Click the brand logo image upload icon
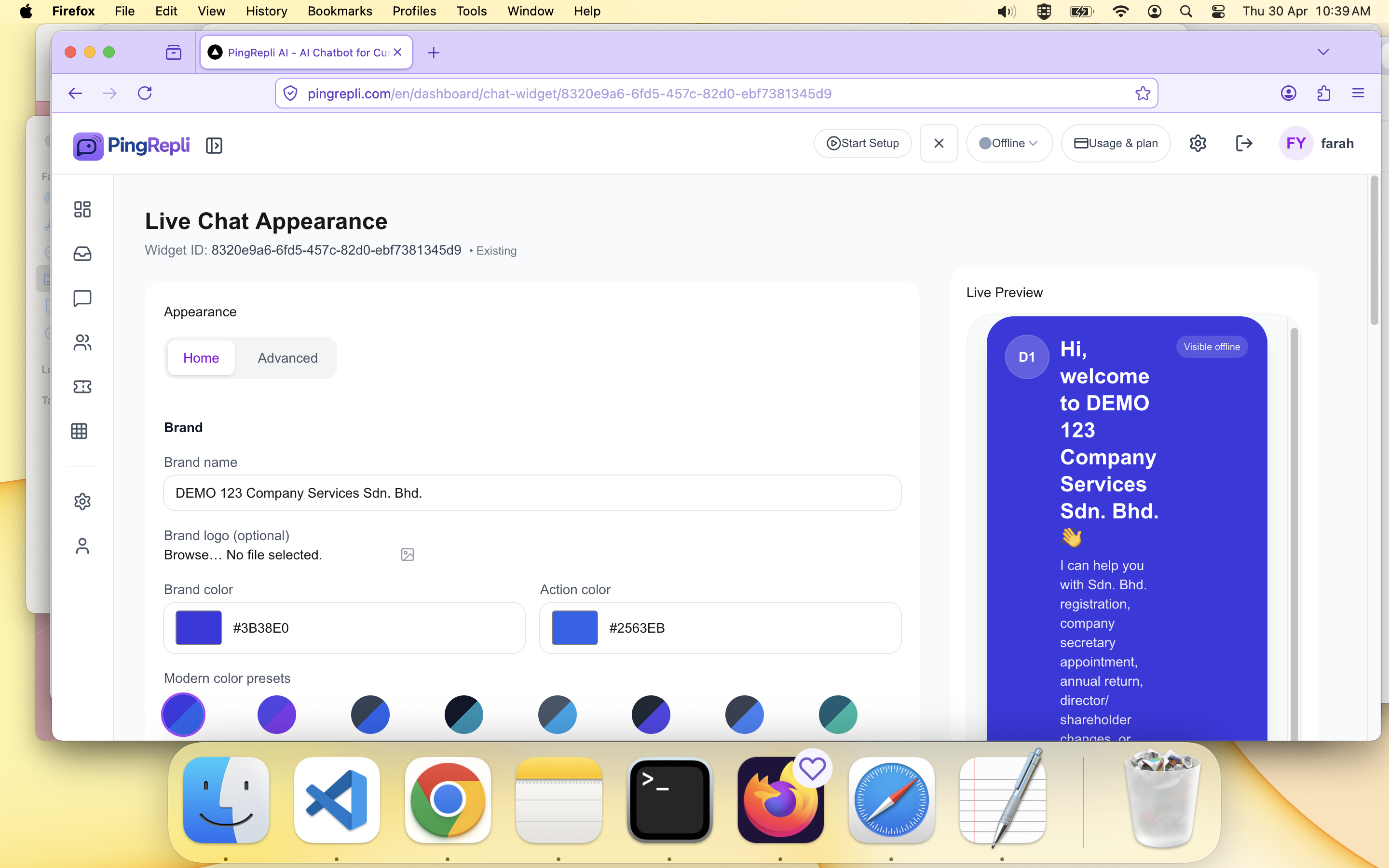This screenshot has width=1389, height=868. pos(408,555)
